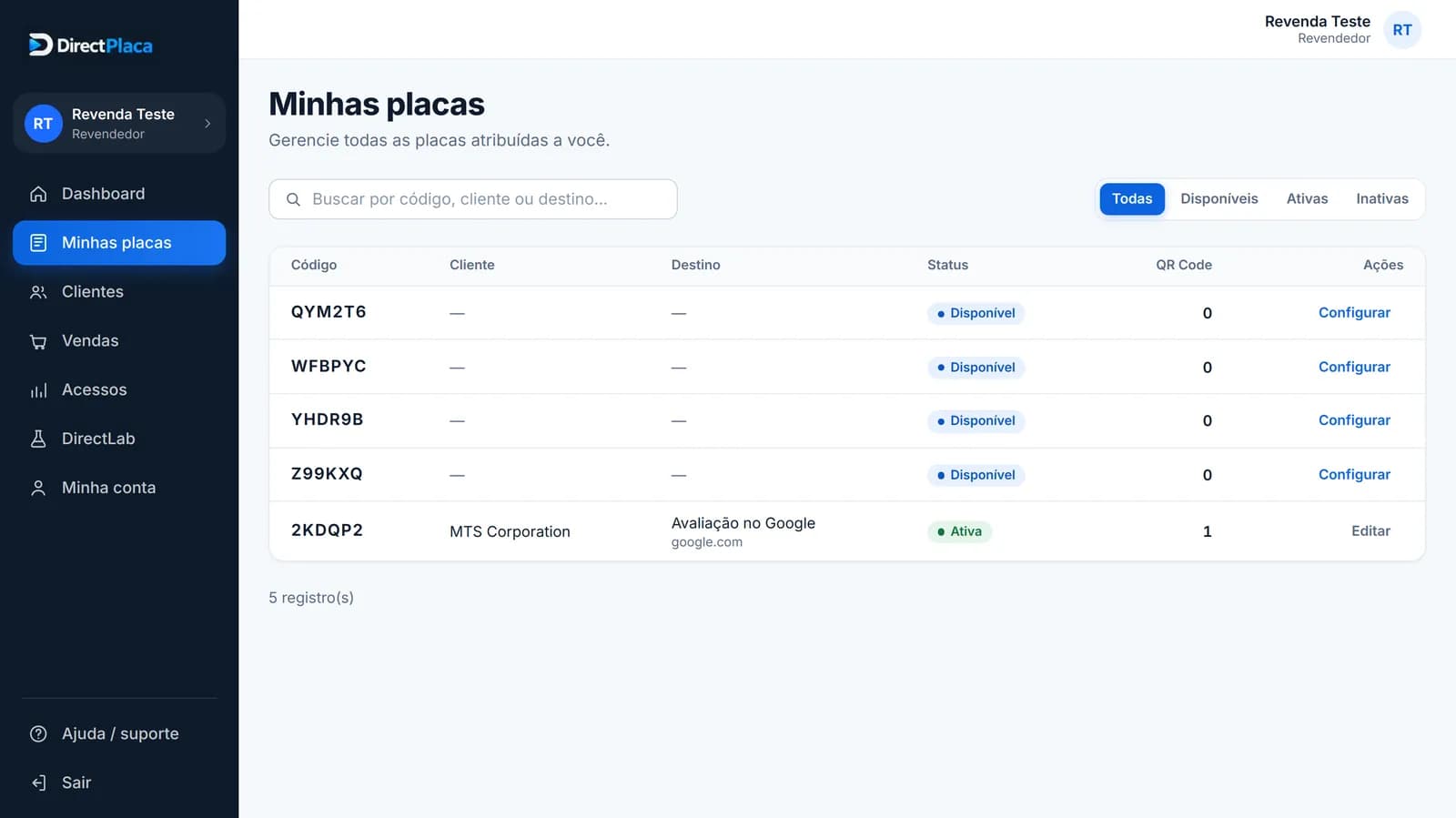This screenshot has height=818, width=1456.
Task: Open DirectLab via the flask icon
Action: (38, 439)
